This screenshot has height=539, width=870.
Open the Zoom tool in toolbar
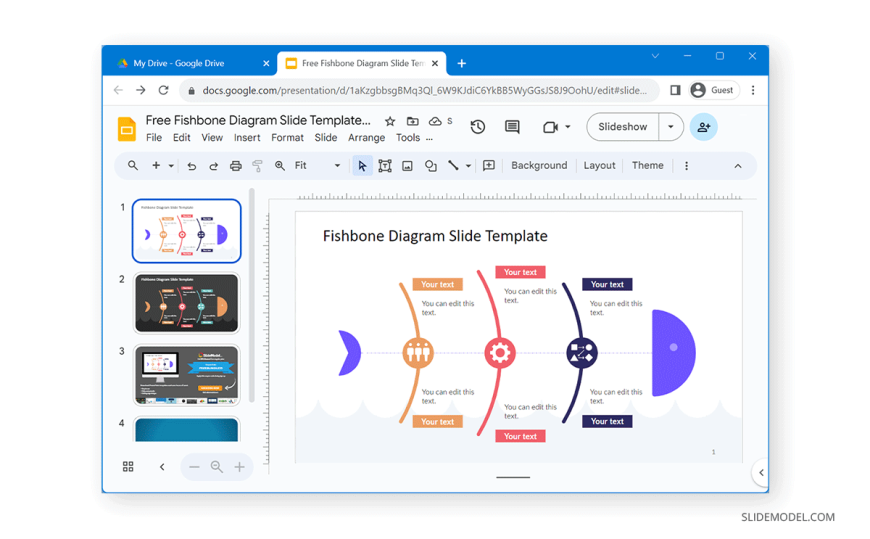click(280, 165)
